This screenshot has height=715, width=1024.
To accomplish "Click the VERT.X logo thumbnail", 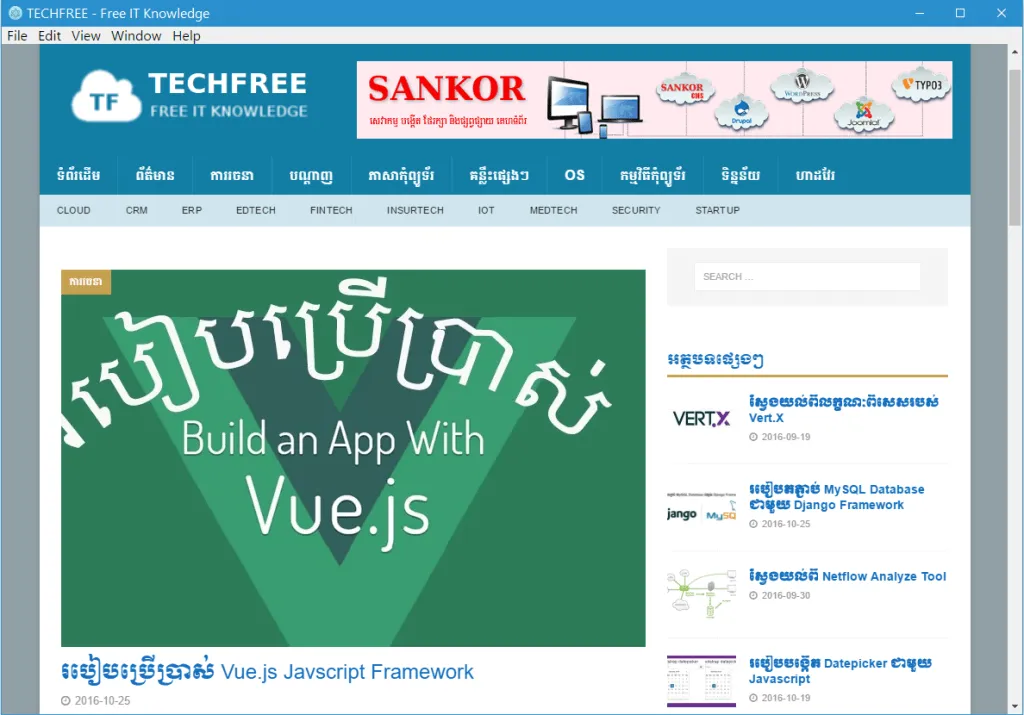I will tap(701, 419).
